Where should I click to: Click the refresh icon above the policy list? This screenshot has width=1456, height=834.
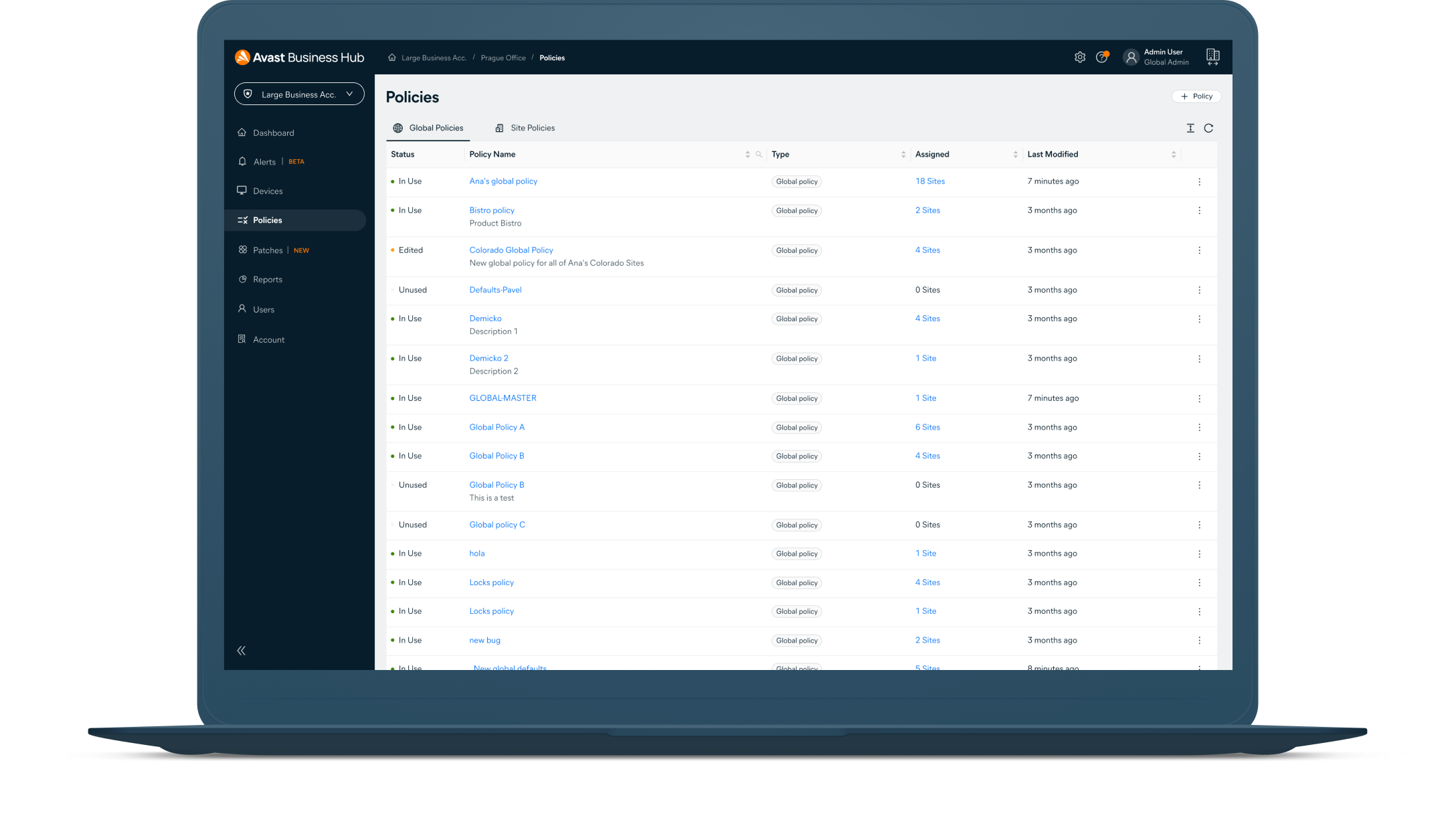click(1208, 128)
